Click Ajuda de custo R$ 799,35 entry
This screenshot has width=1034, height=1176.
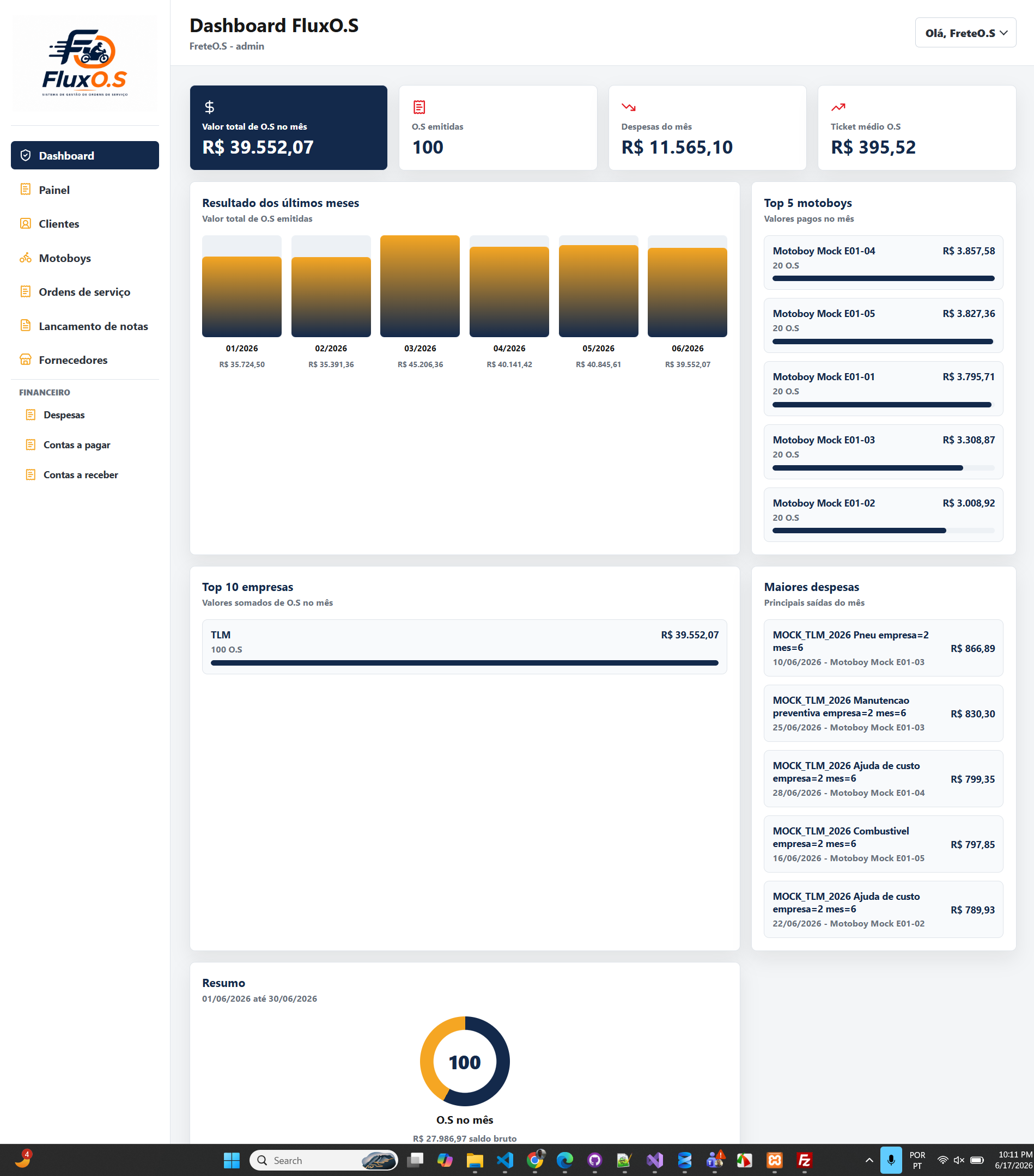pyautogui.click(x=883, y=778)
